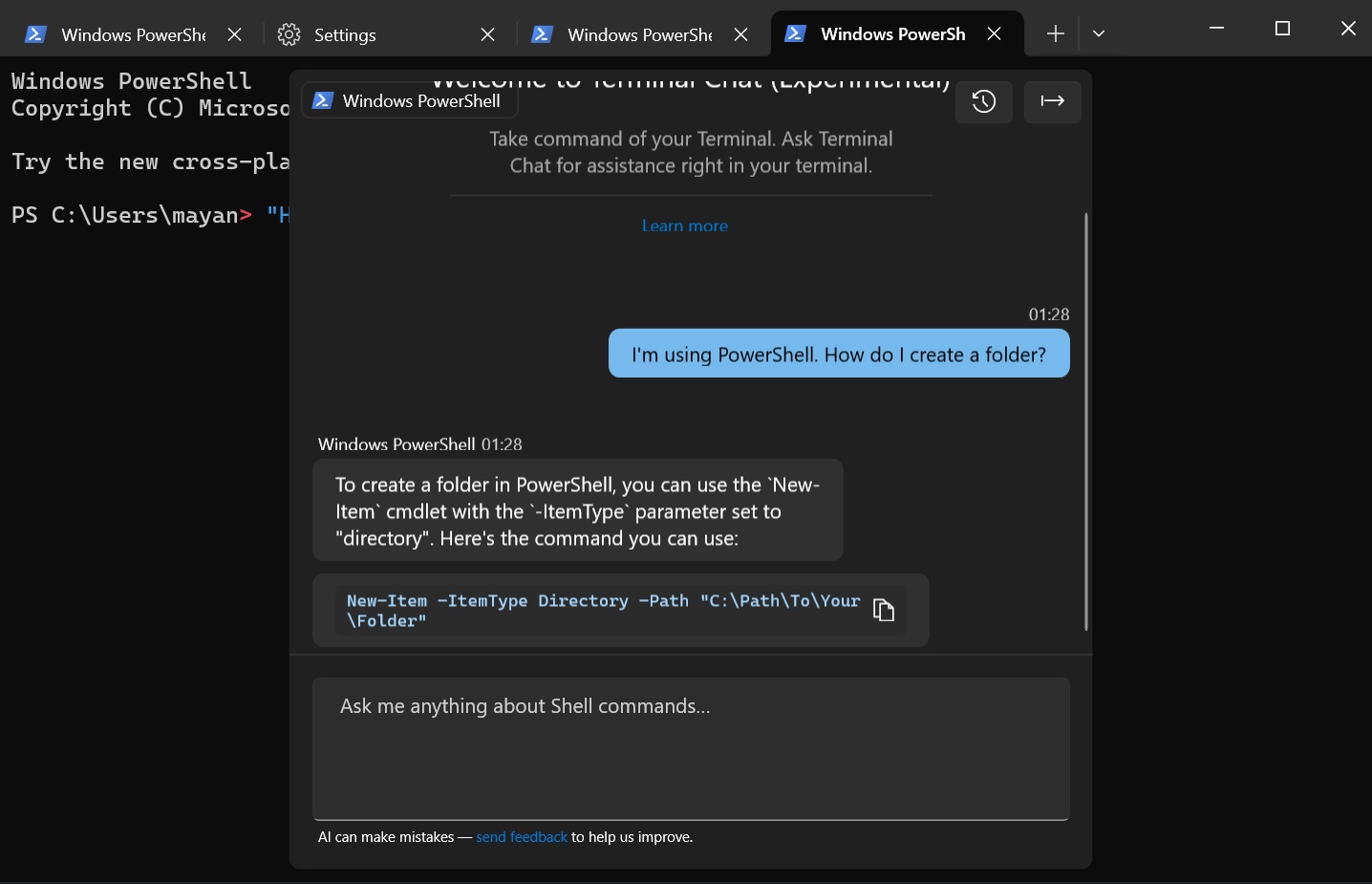The image size is (1372, 884).
Task: Open chat in a new pane via arrow icon
Action: click(1052, 101)
